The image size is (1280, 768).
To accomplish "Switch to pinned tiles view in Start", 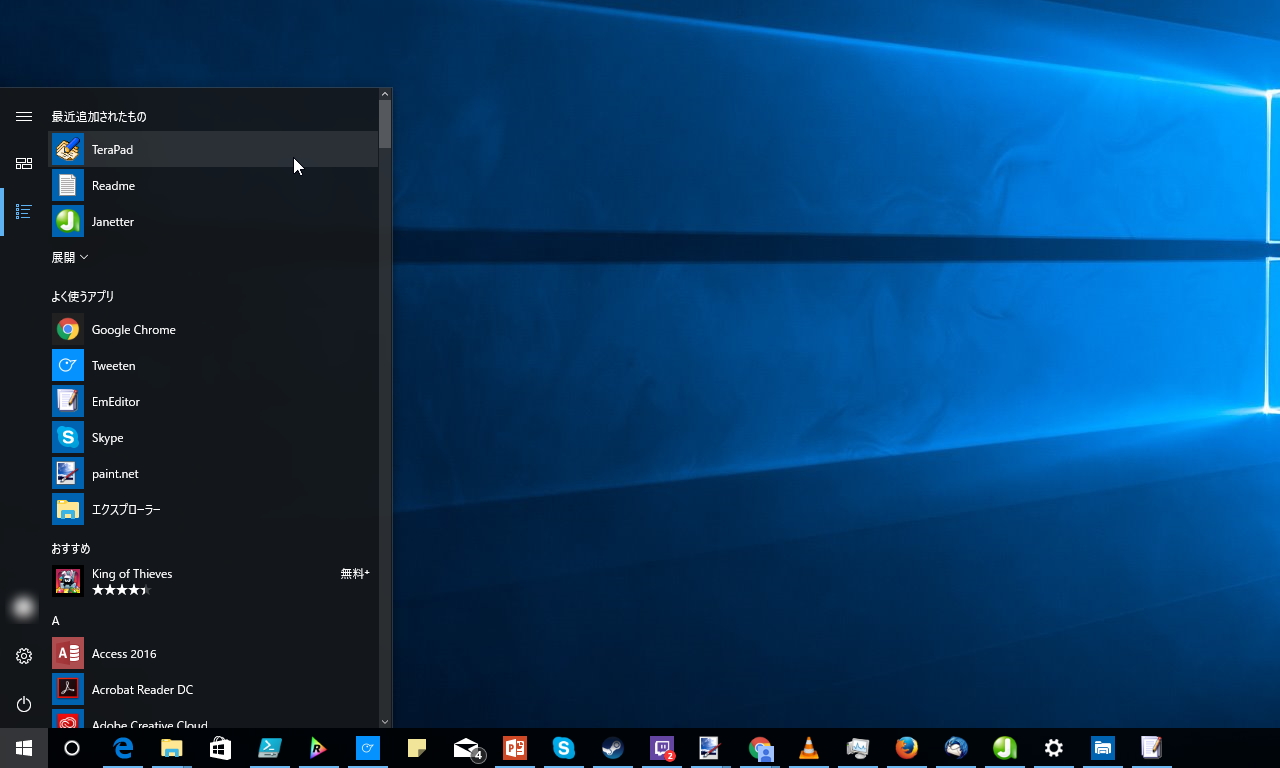I will (24, 164).
